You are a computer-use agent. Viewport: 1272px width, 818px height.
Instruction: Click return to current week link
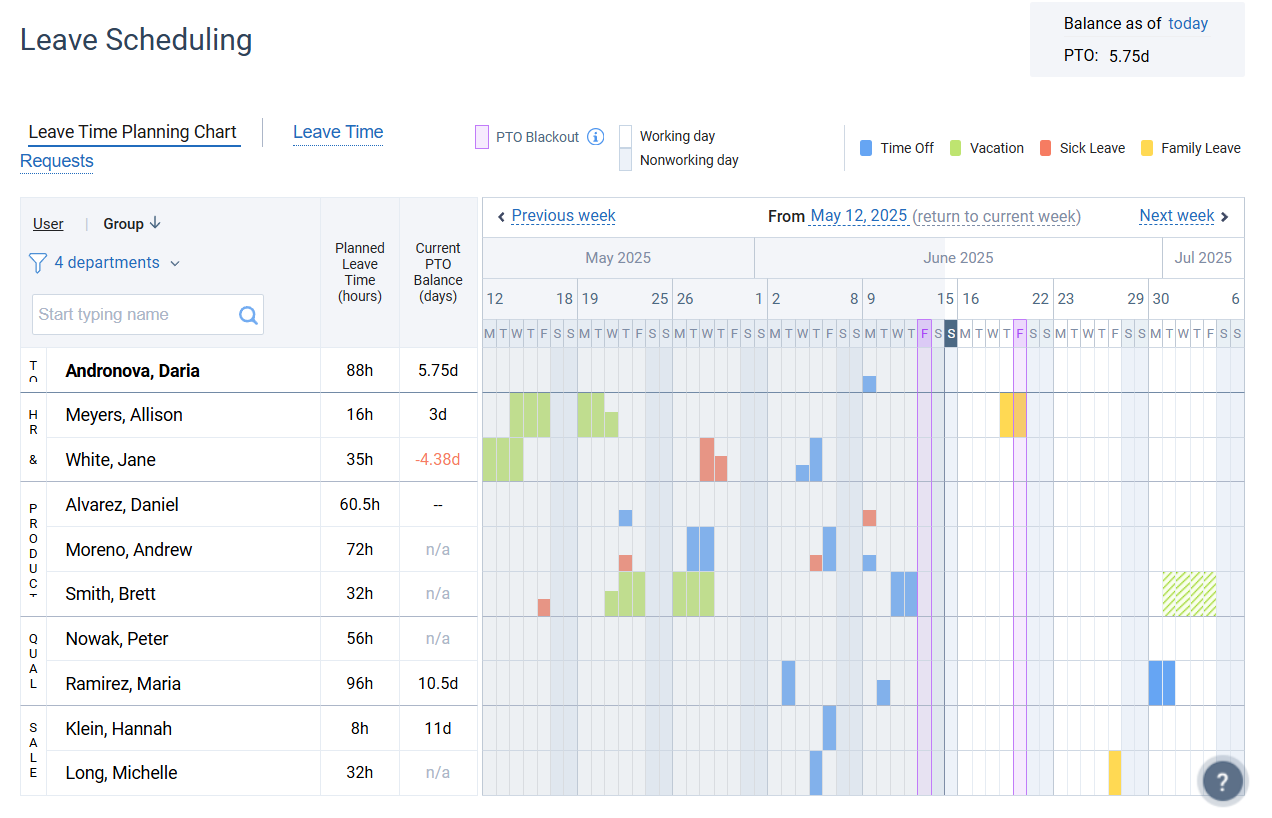[x=996, y=216]
